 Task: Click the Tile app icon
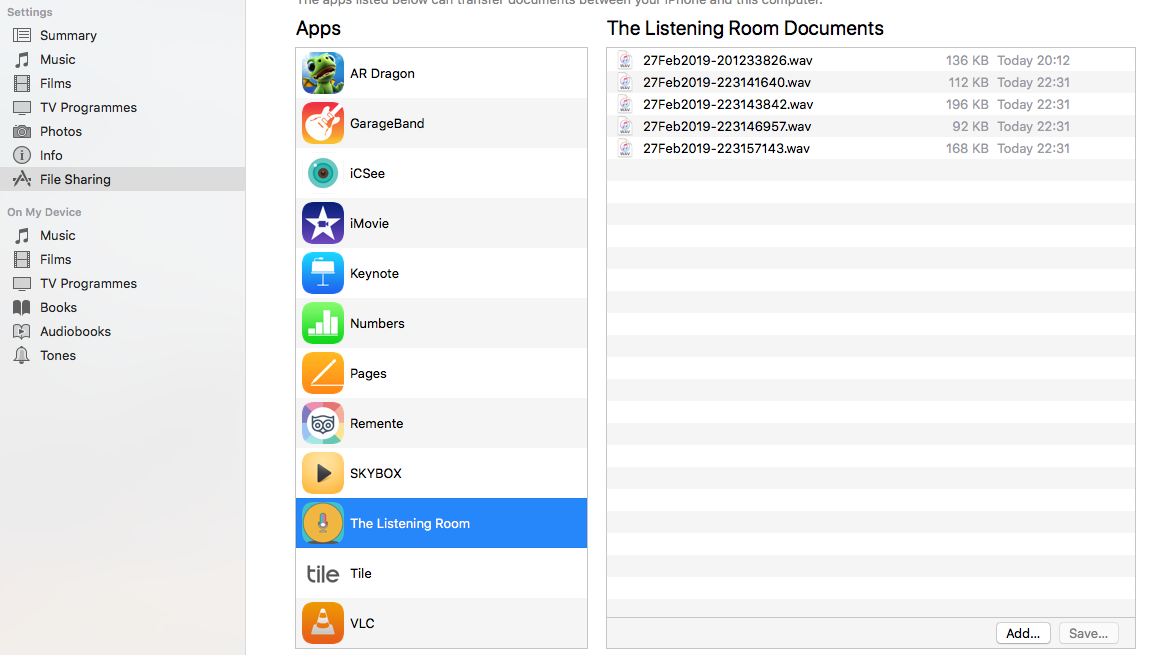tap(322, 573)
